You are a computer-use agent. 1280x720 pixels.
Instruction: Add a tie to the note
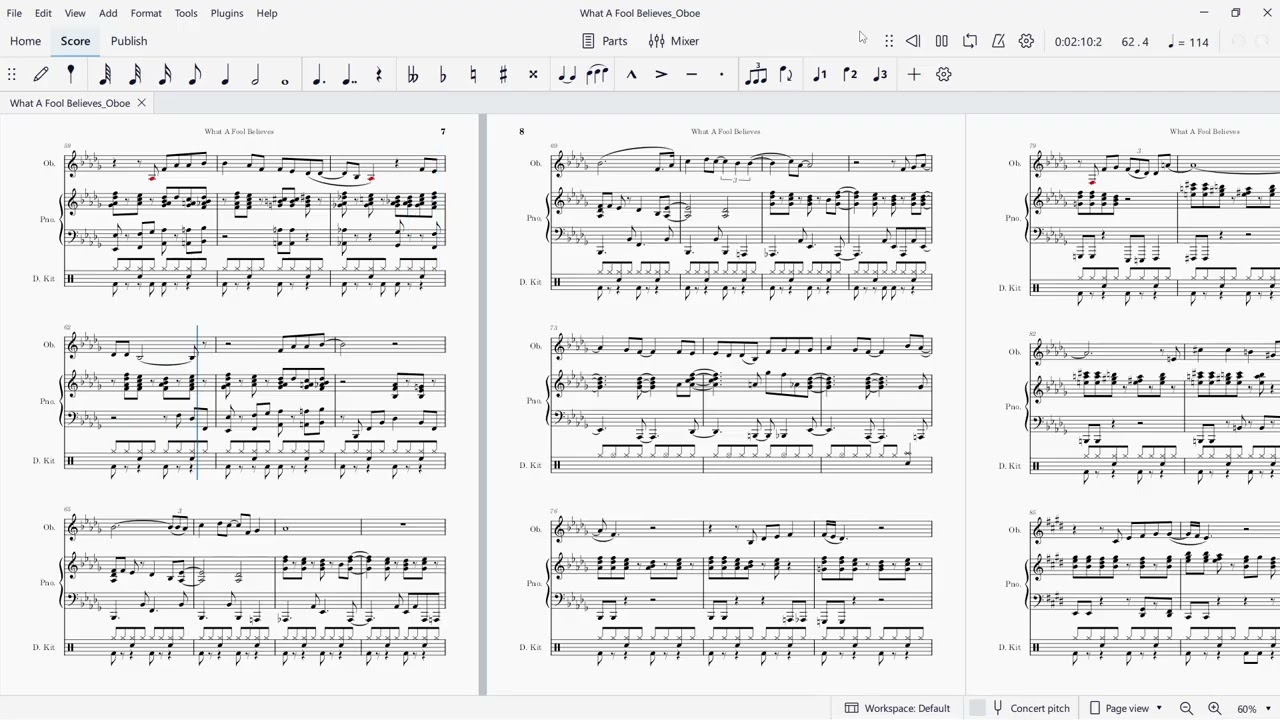(x=567, y=74)
